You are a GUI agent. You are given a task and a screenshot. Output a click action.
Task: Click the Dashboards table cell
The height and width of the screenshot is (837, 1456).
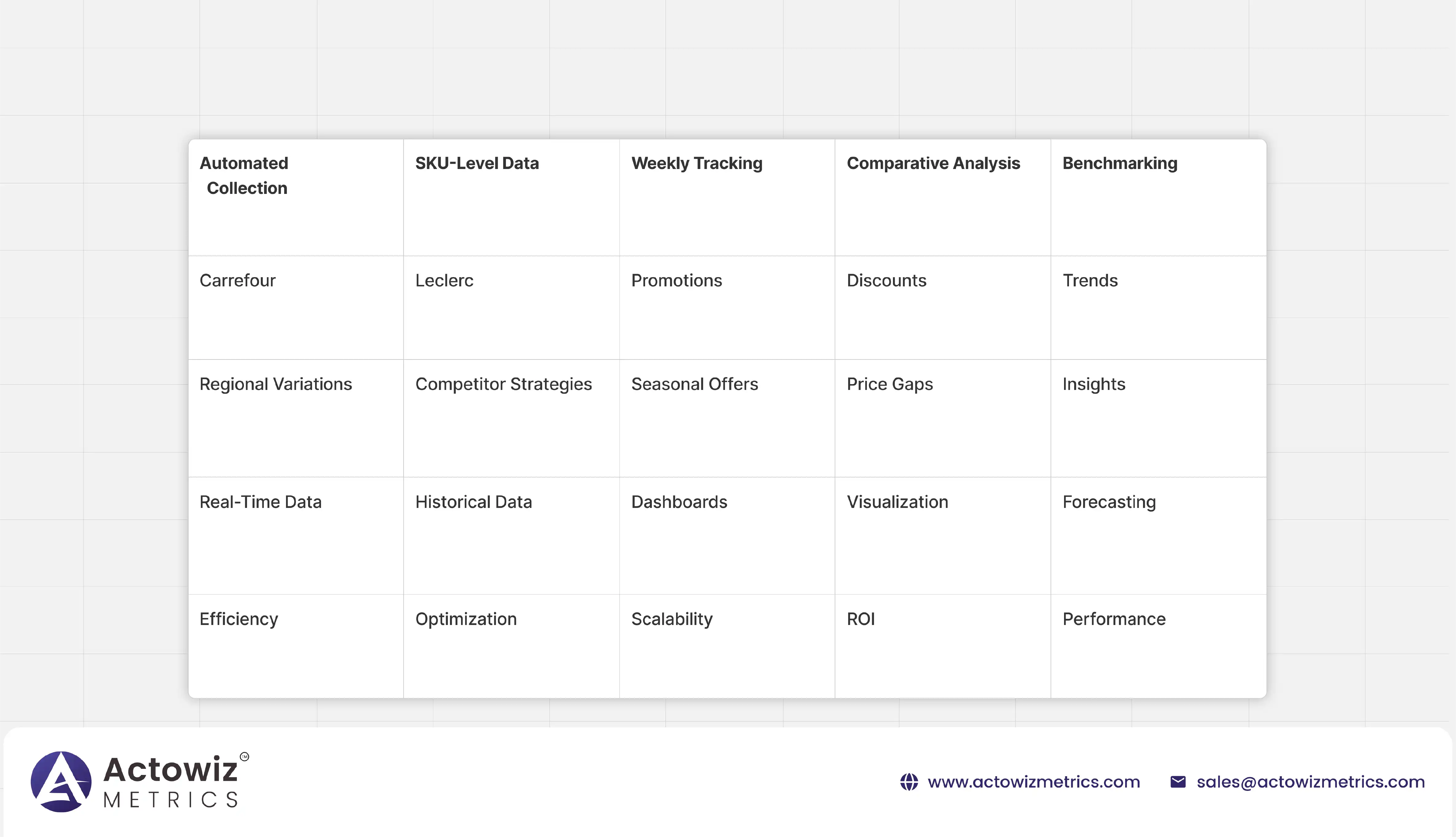pos(679,502)
